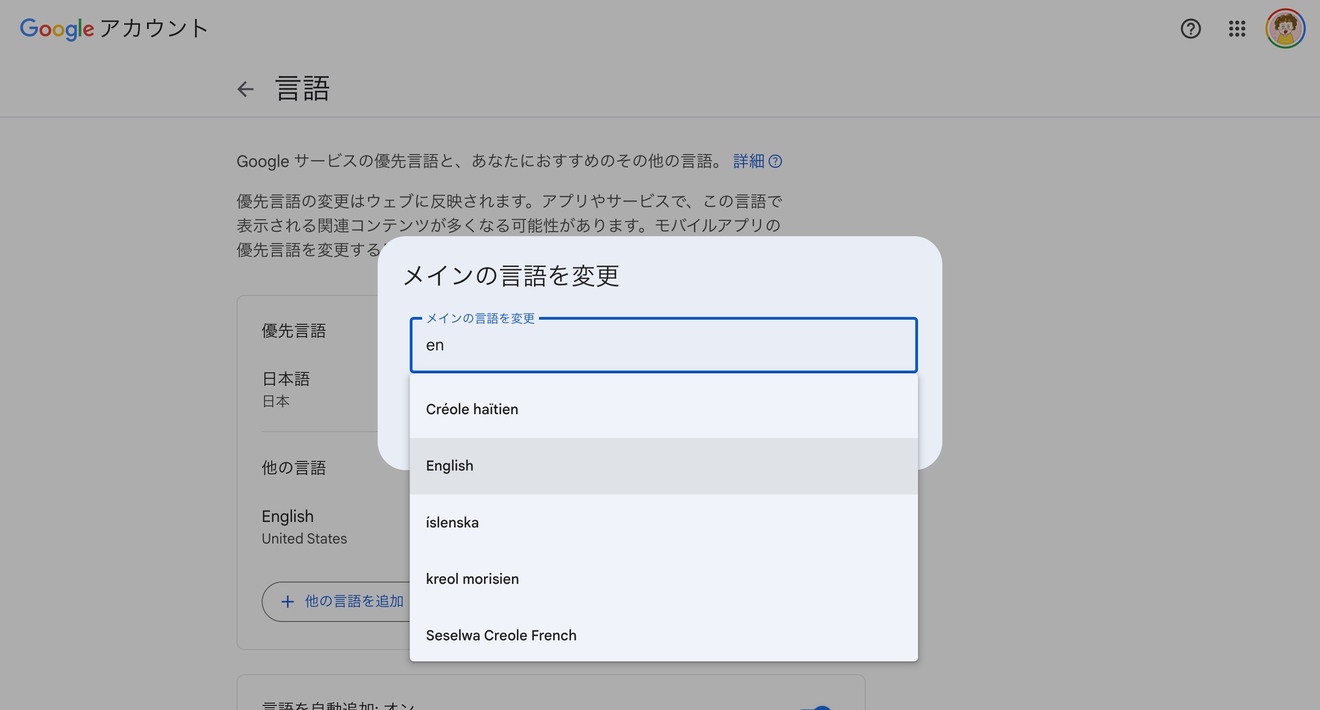Click the help circle icon beside 詳細
Screen dimensions: 1320x710
[x=775, y=161]
